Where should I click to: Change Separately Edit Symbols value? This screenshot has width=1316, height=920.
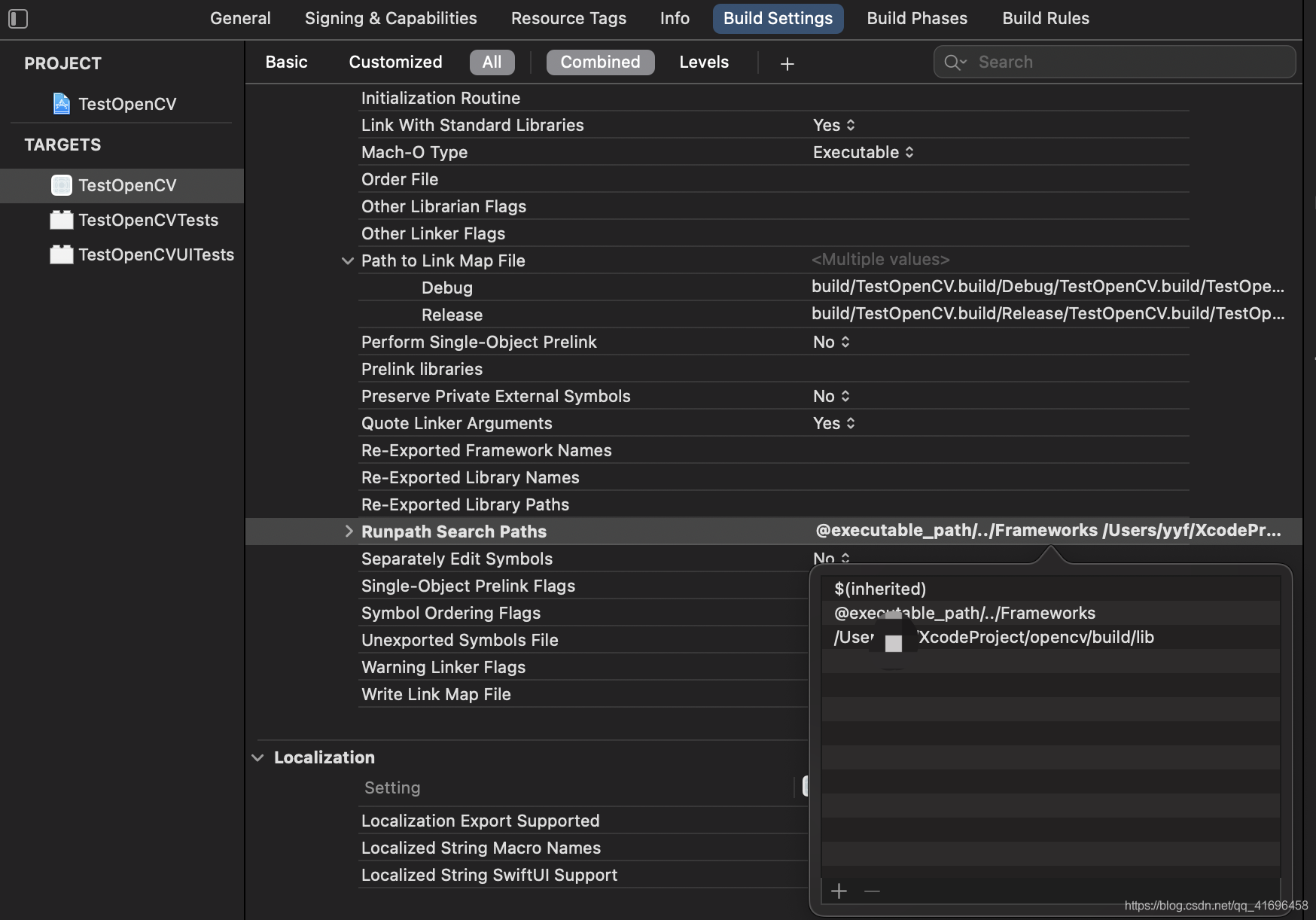point(831,558)
